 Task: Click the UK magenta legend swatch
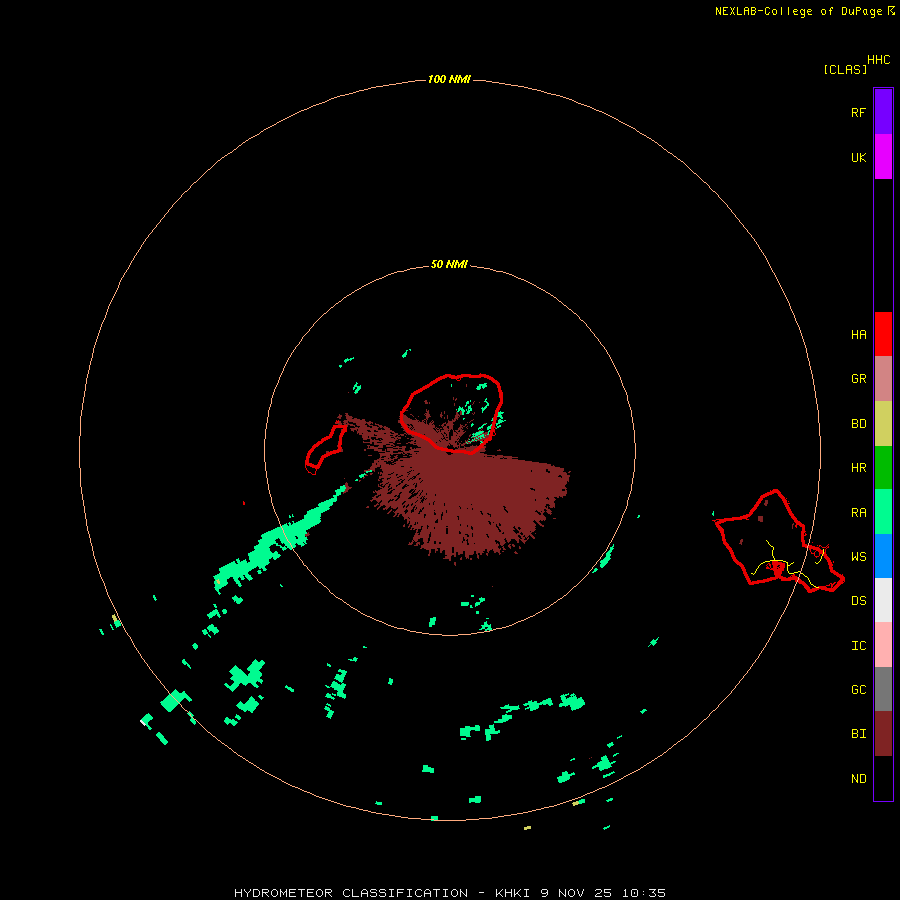(x=883, y=157)
